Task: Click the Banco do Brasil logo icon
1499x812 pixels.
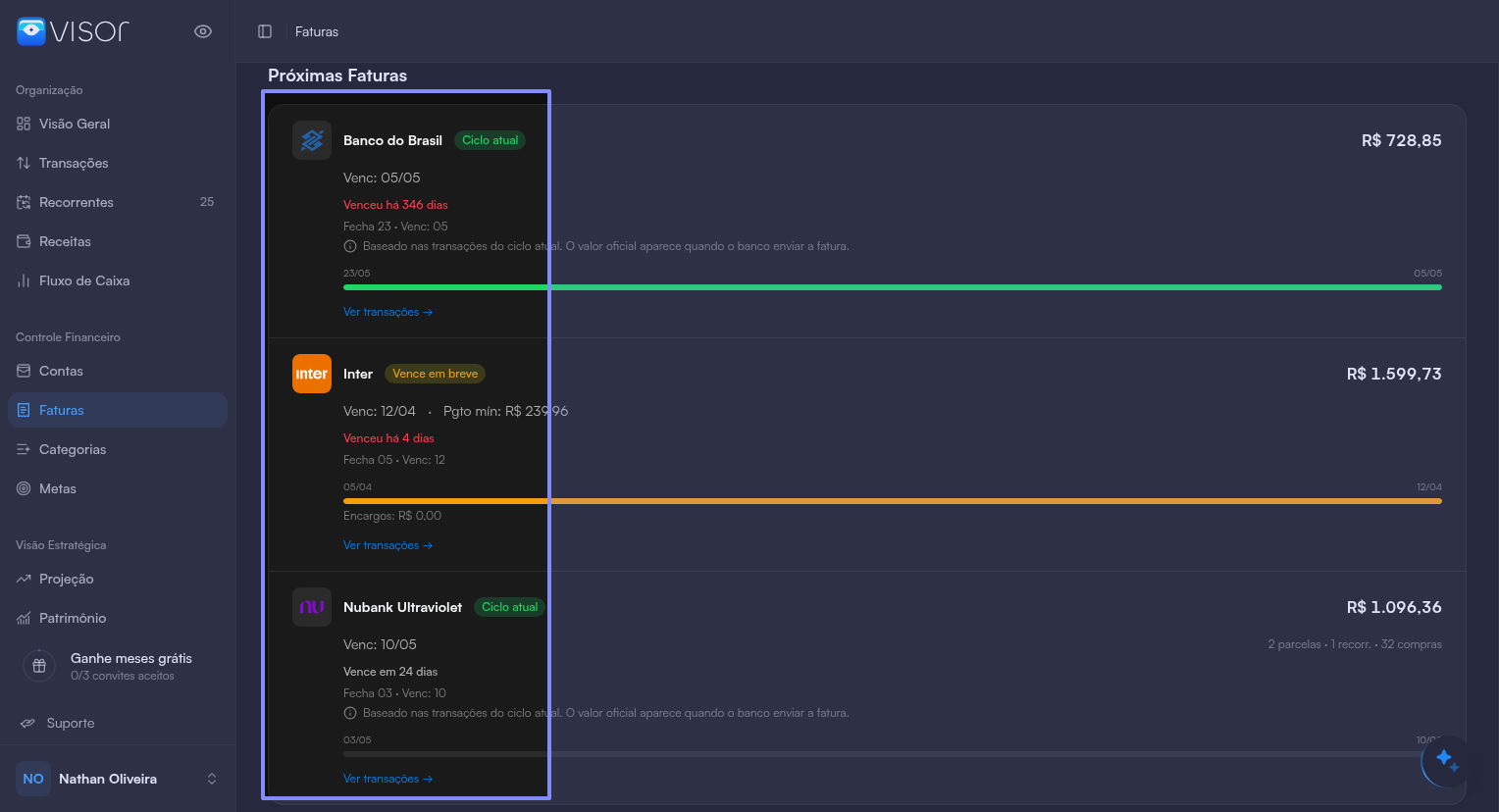Action: [x=312, y=140]
